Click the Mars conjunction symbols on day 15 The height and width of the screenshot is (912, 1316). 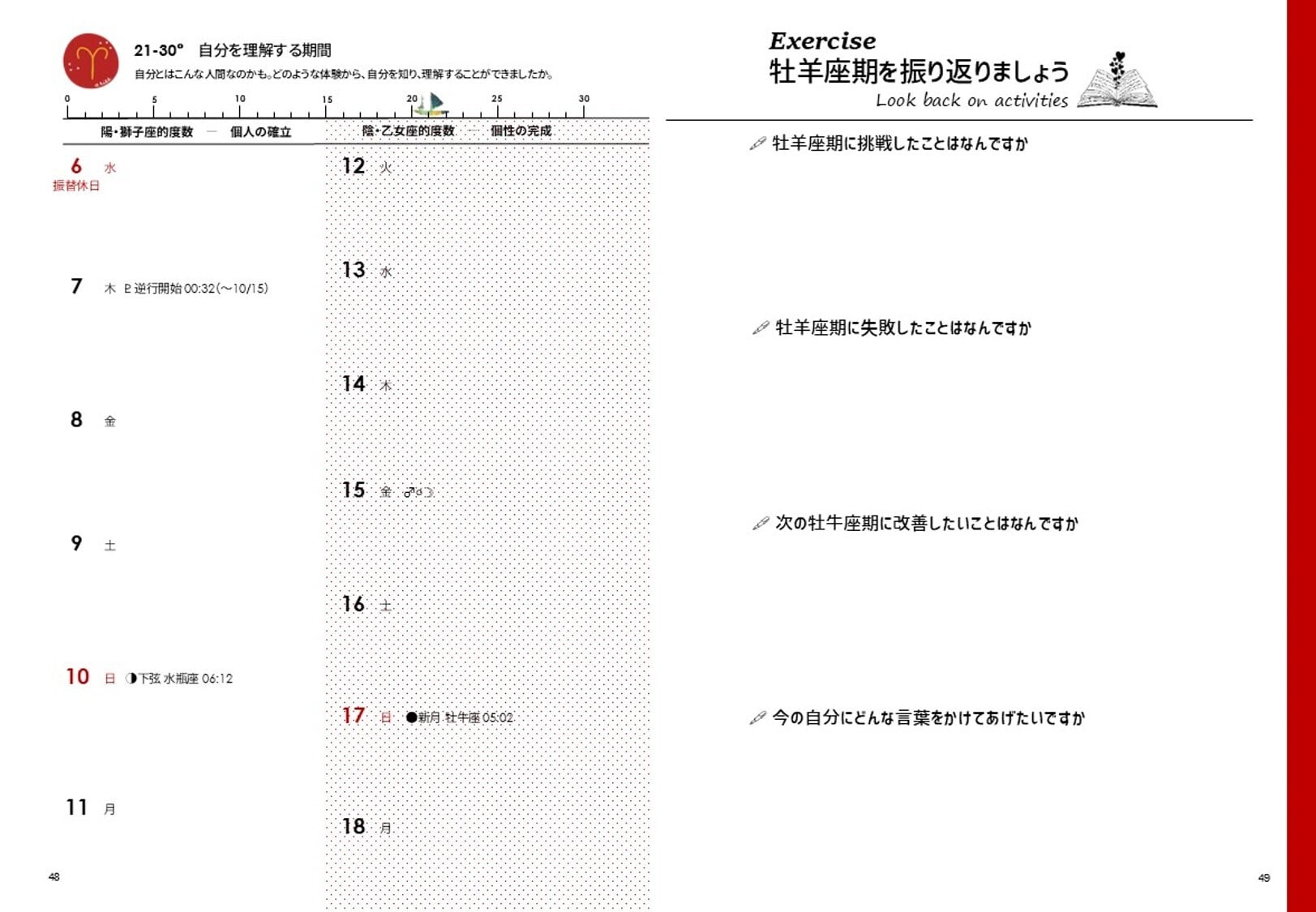418,492
